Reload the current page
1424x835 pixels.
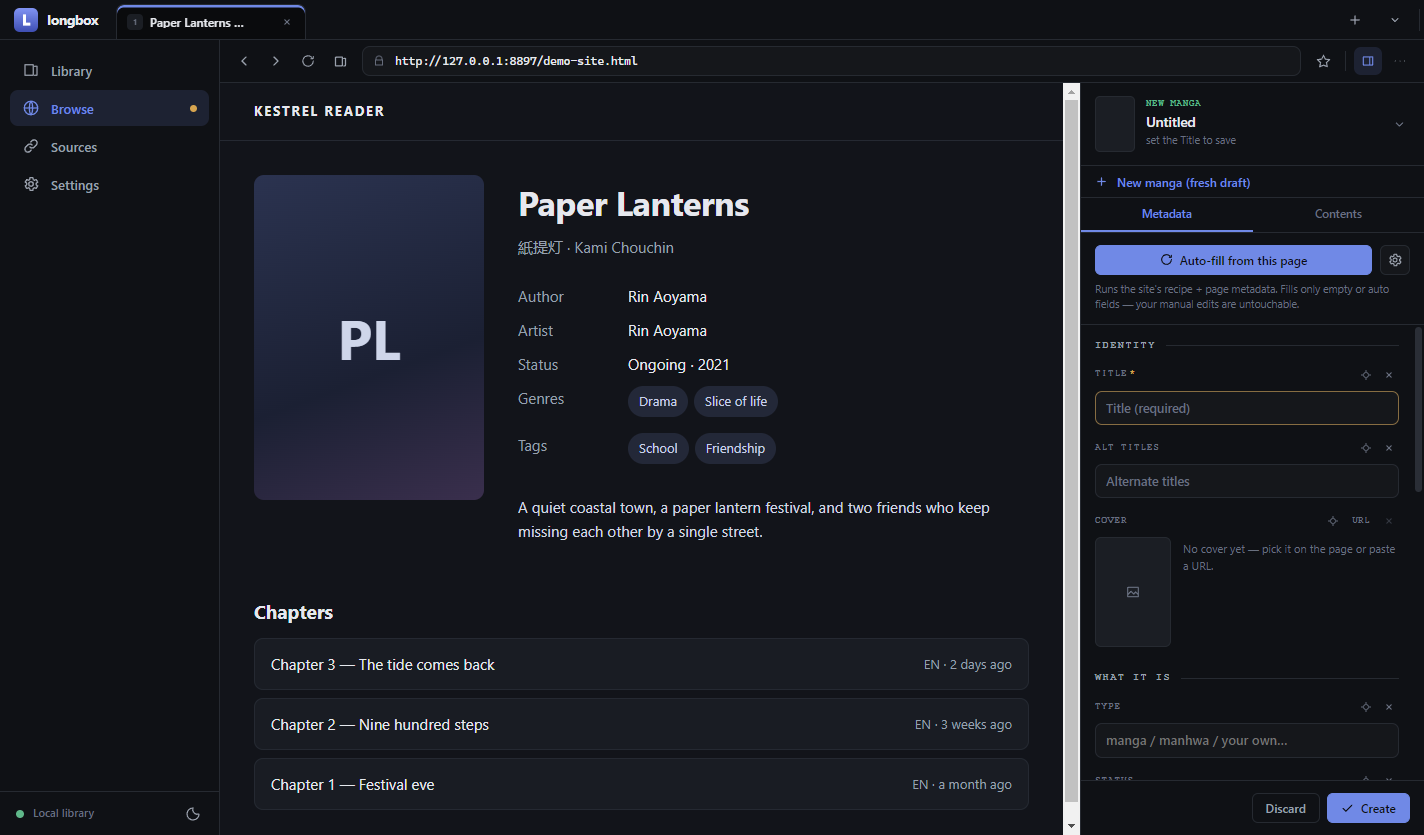pyautogui.click(x=308, y=61)
